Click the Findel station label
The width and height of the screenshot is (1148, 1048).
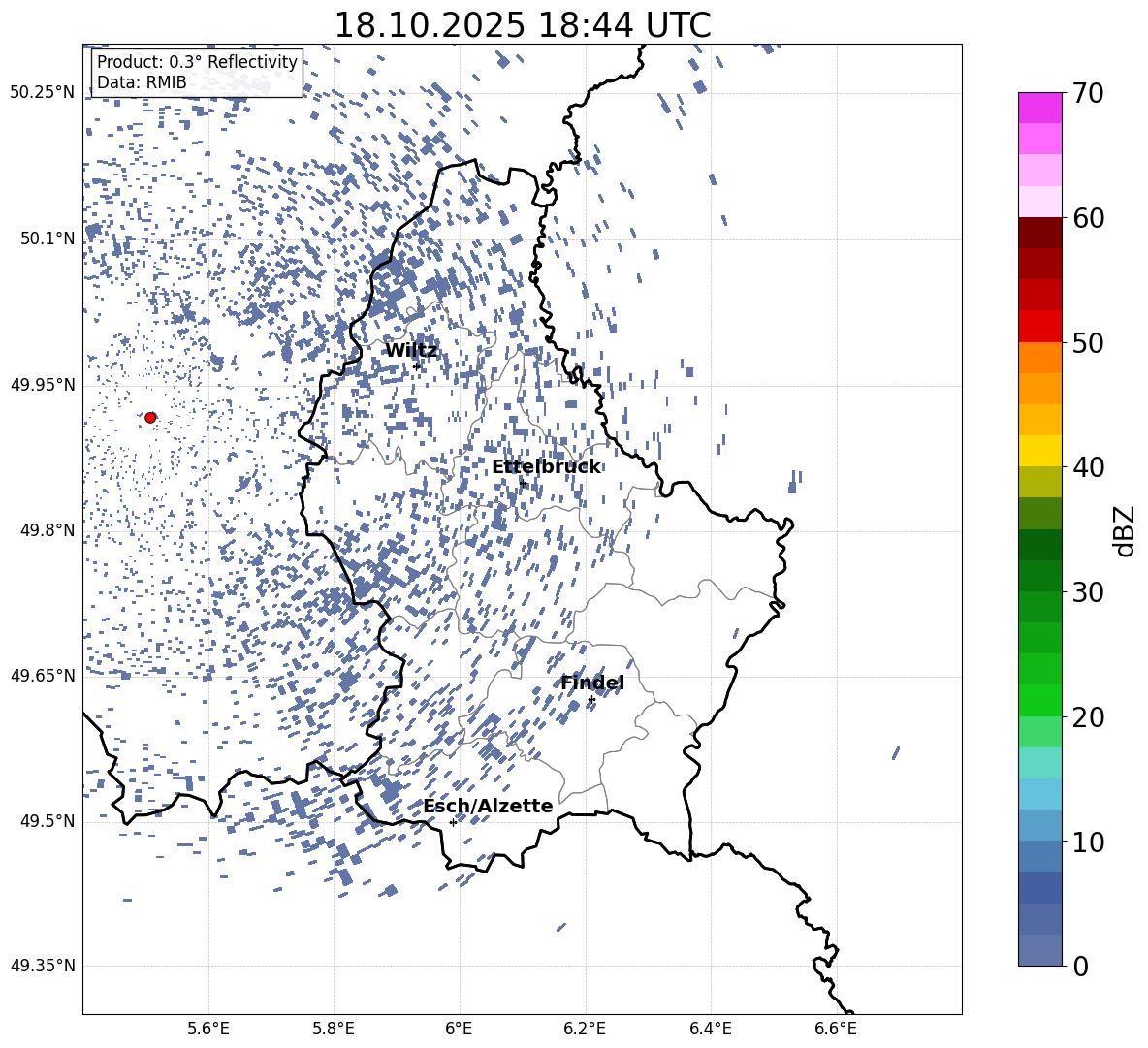592,683
